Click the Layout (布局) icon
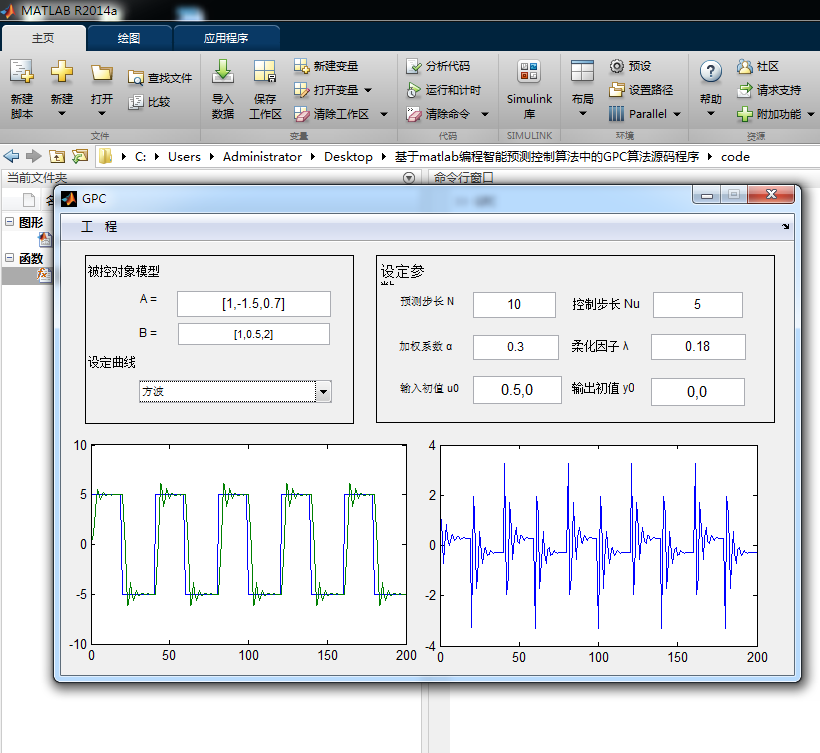This screenshot has width=820, height=753. [582, 71]
